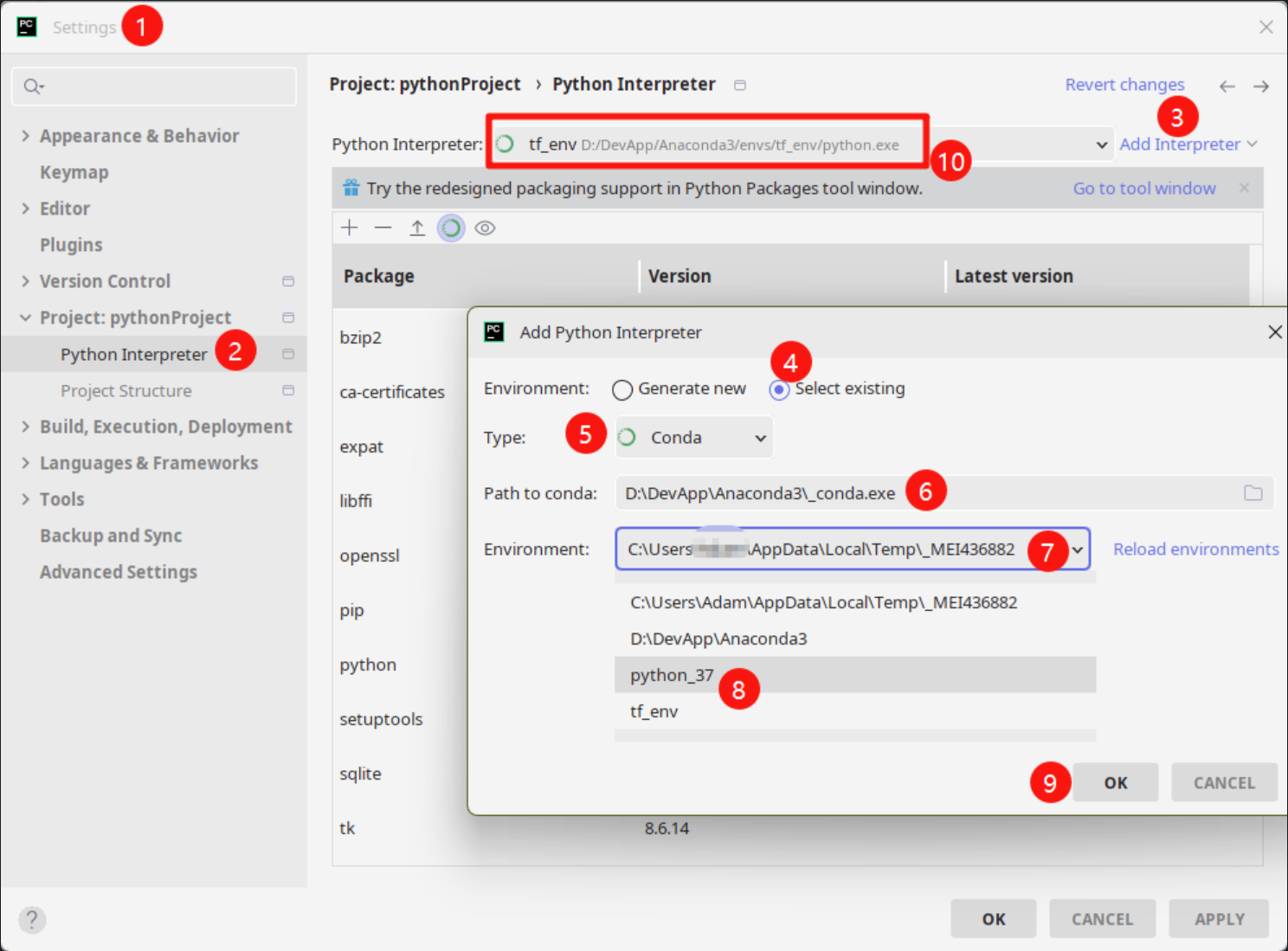Click APPLY in the Settings window
This screenshot has height=951, width=1288.
[x=1220, y=919]
